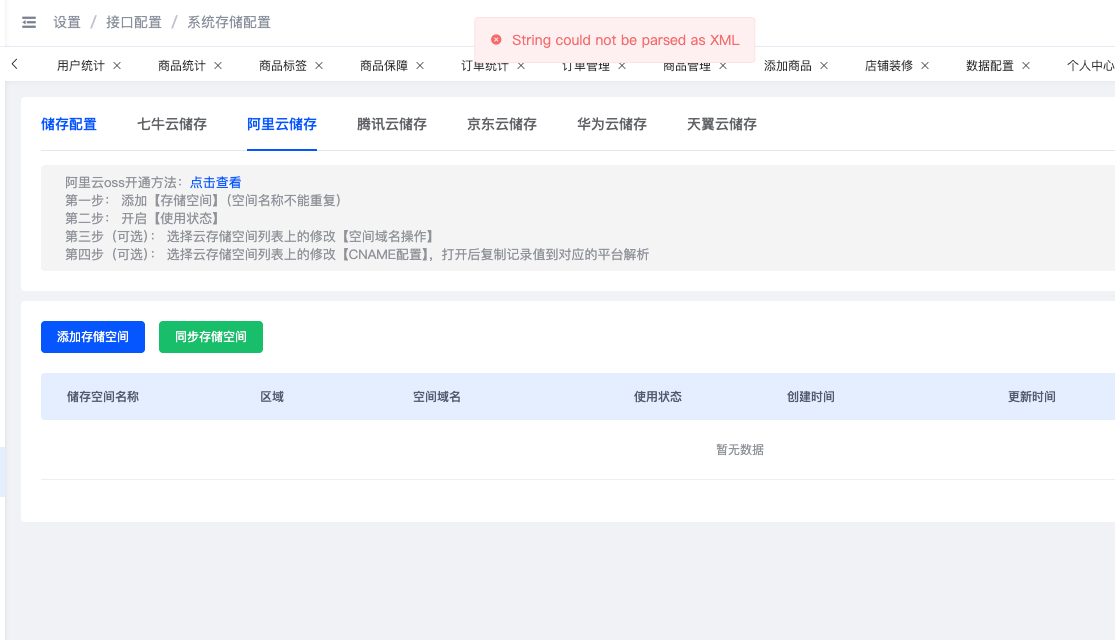Open the 腾讯云储存 tab
The width and height of the screenshot is (1115, 640).
coord(392,124)
